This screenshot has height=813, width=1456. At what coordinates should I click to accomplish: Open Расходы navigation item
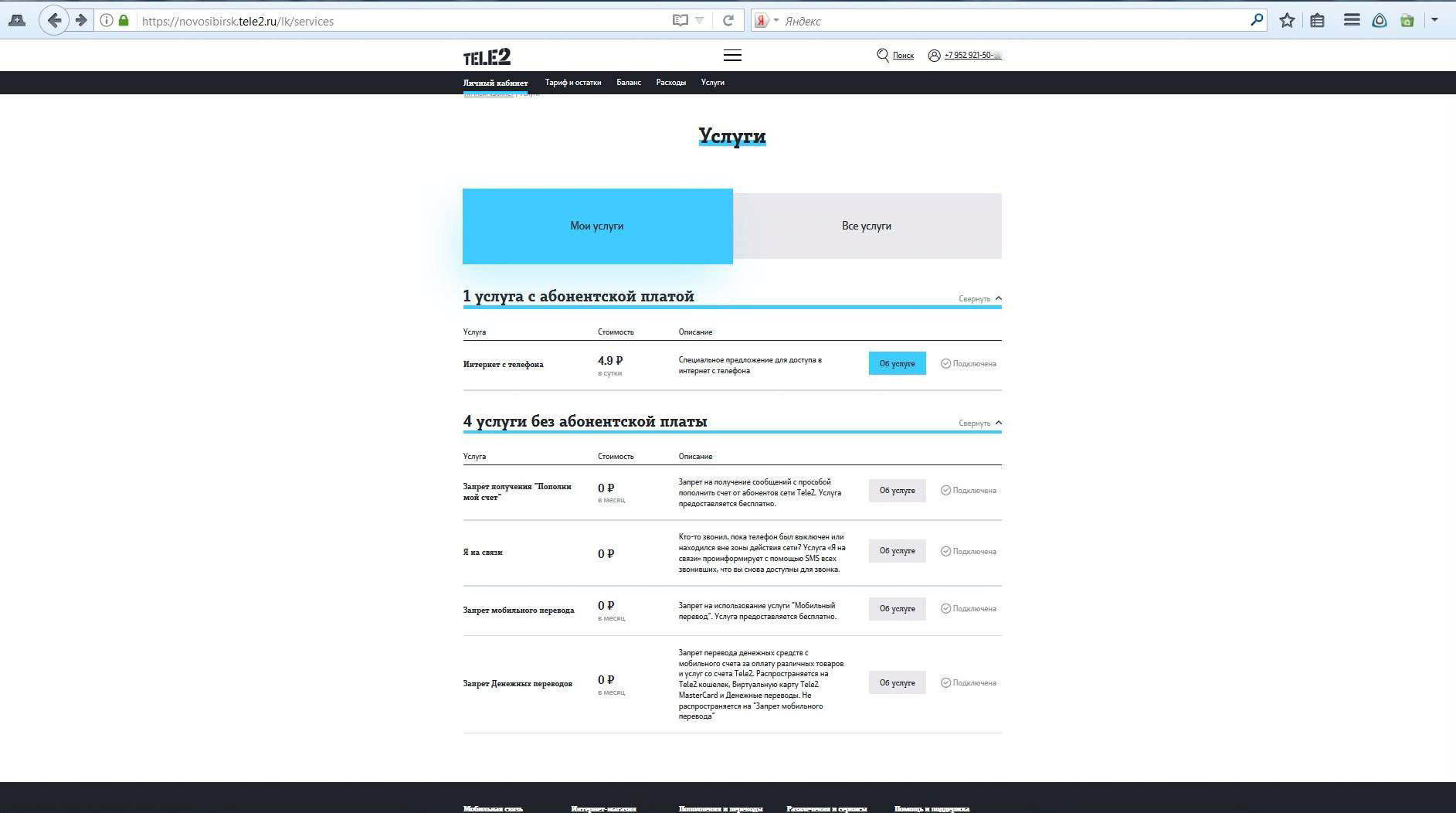coord(670,83)
